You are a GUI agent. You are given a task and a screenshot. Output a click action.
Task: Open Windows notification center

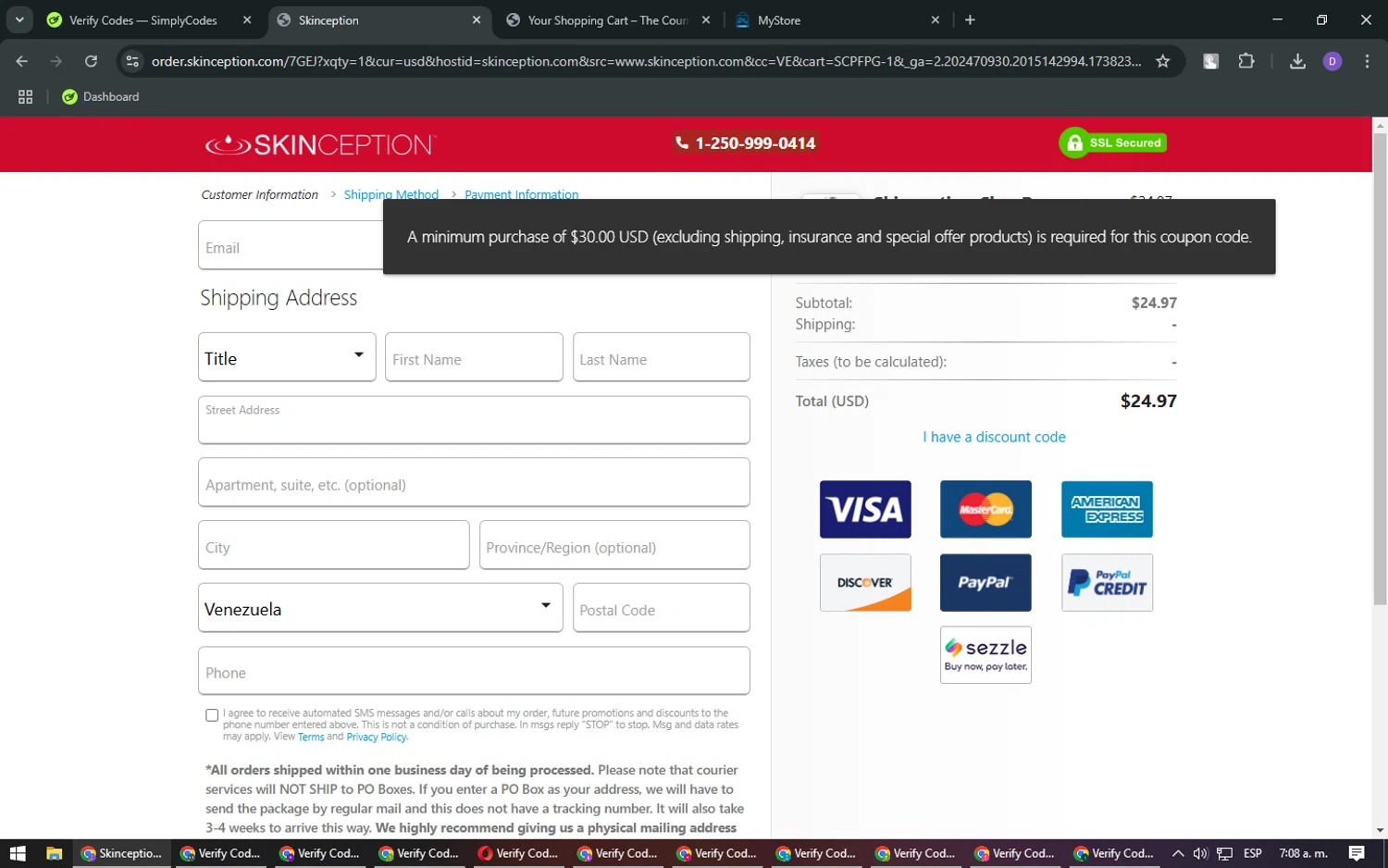(x=1357, y=853)
